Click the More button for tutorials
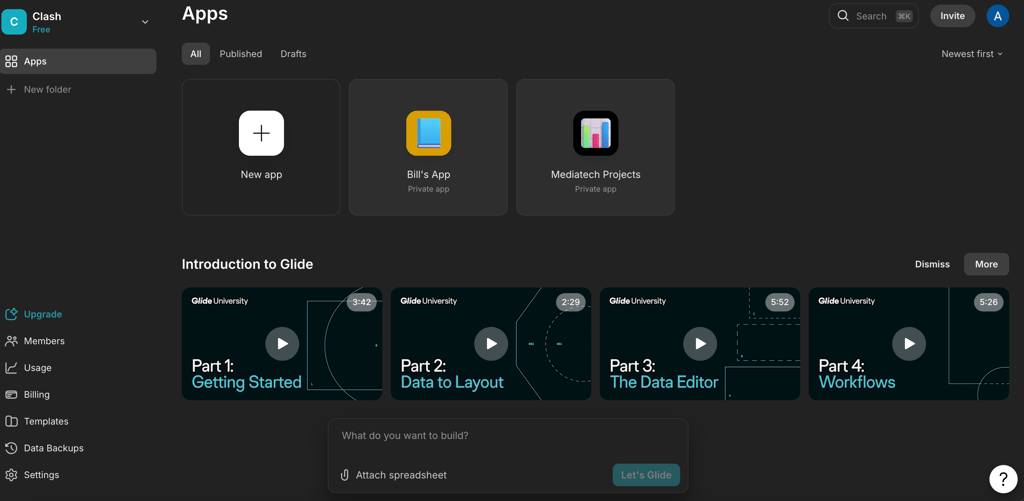1024x501 pixels. coord(986,265)
